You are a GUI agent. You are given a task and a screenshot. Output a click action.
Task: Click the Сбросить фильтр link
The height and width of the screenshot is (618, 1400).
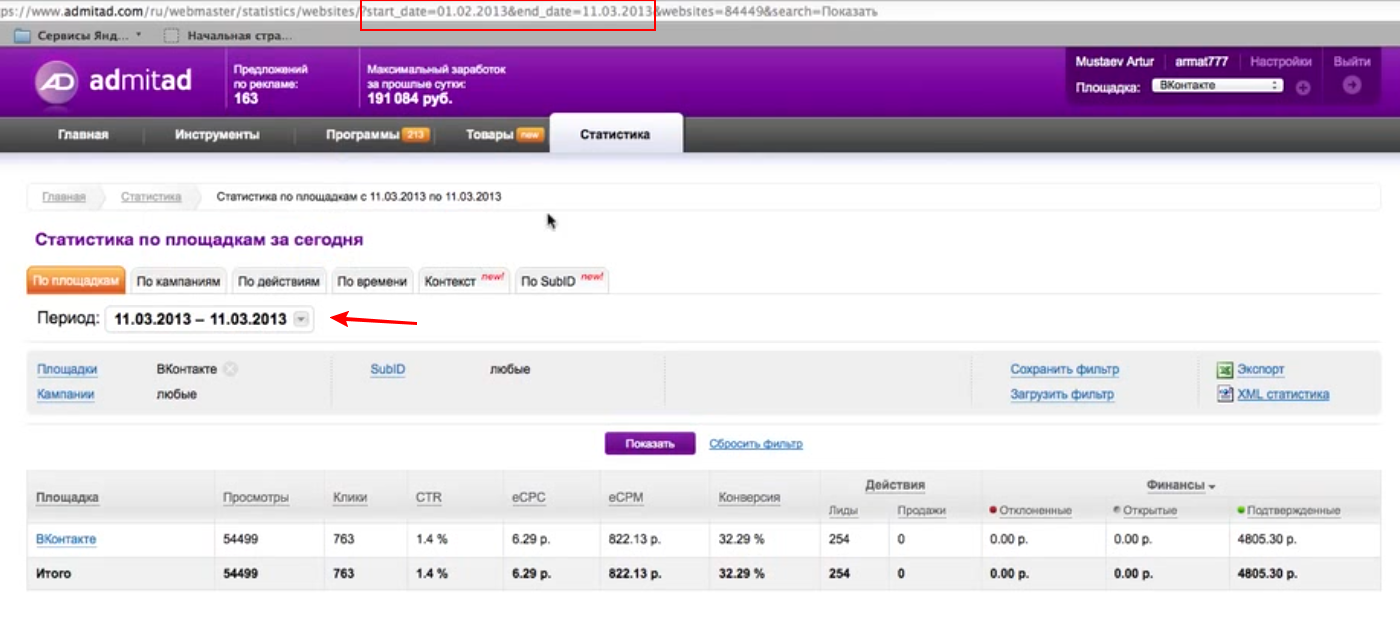tap(756, 444)
